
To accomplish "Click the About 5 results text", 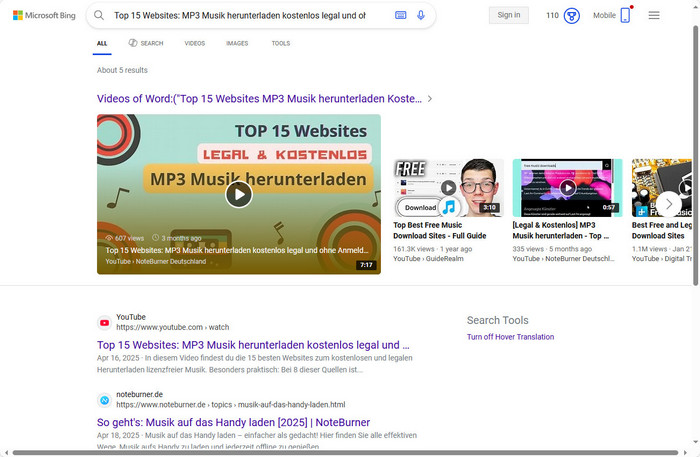I will (122, 70).
